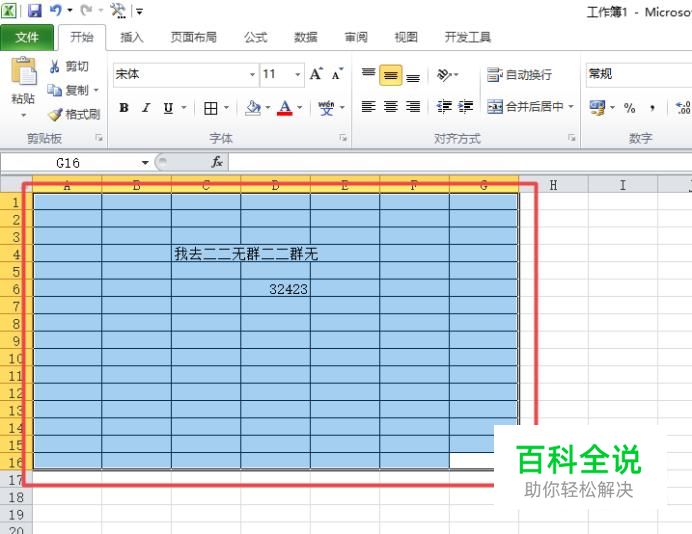Decrease font size with small A icon
This screenshot has height=534, width=692.
pos(338,74)
